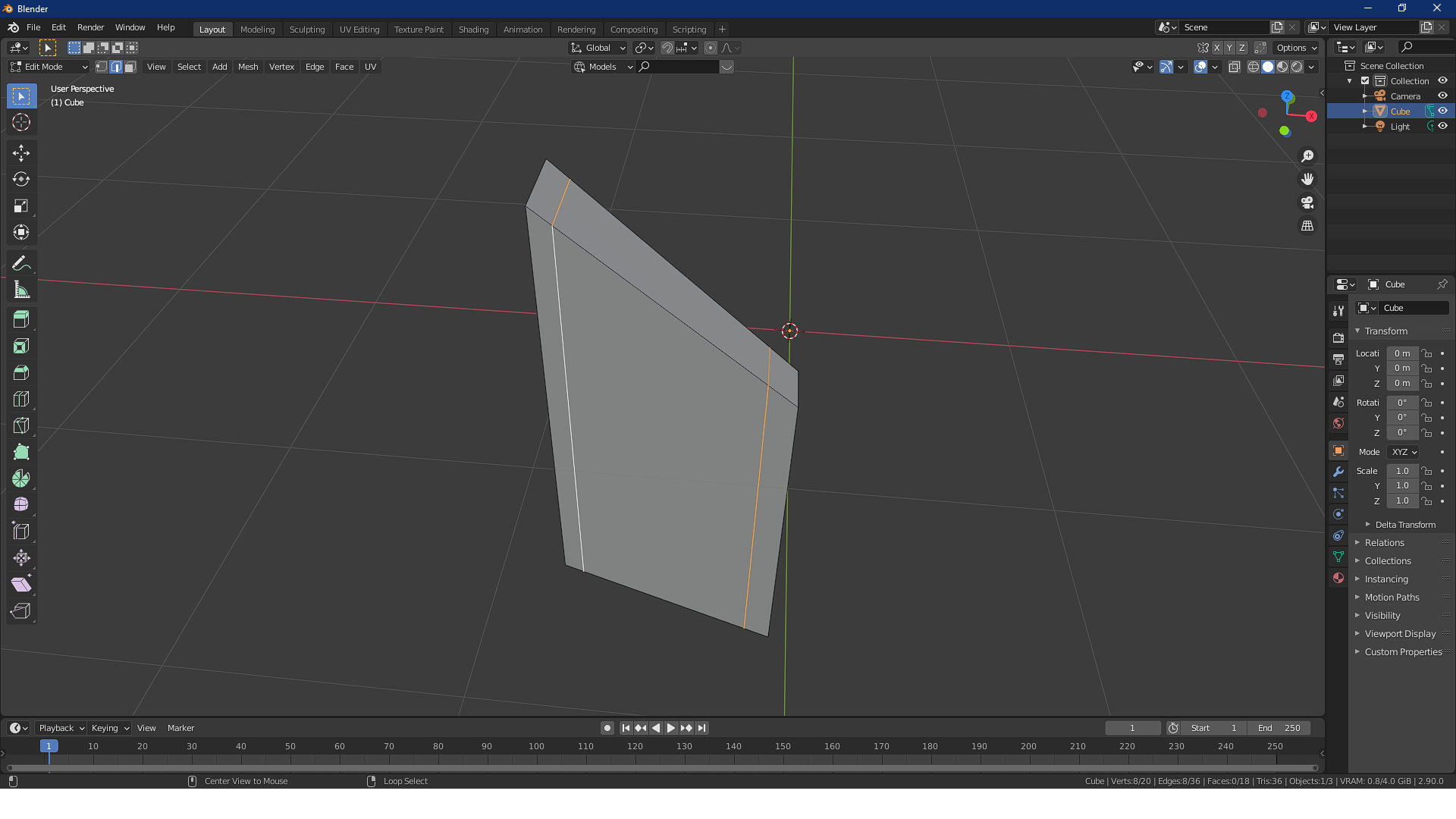Select the Extrude Region tool
The width and height of the screenshot is (1456, 819).
pyautogui.click(x=21, y=319)
